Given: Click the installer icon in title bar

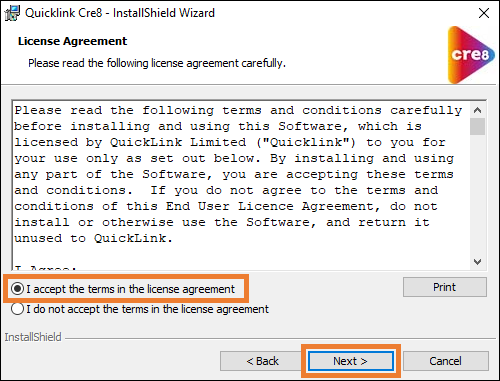Looking at the screenshot, I should pos(12,13).
